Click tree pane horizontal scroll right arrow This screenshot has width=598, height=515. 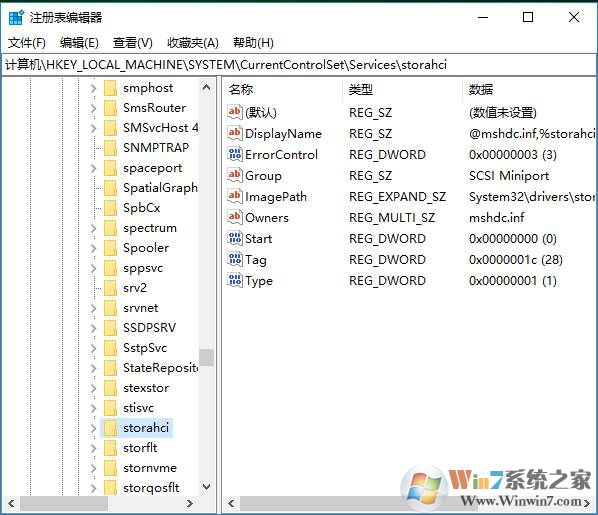coord(190,504)
